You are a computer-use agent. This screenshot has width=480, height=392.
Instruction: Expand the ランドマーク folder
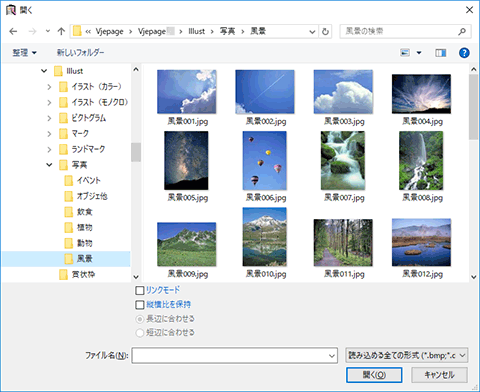pyautogui.click(x=49, y=149)
